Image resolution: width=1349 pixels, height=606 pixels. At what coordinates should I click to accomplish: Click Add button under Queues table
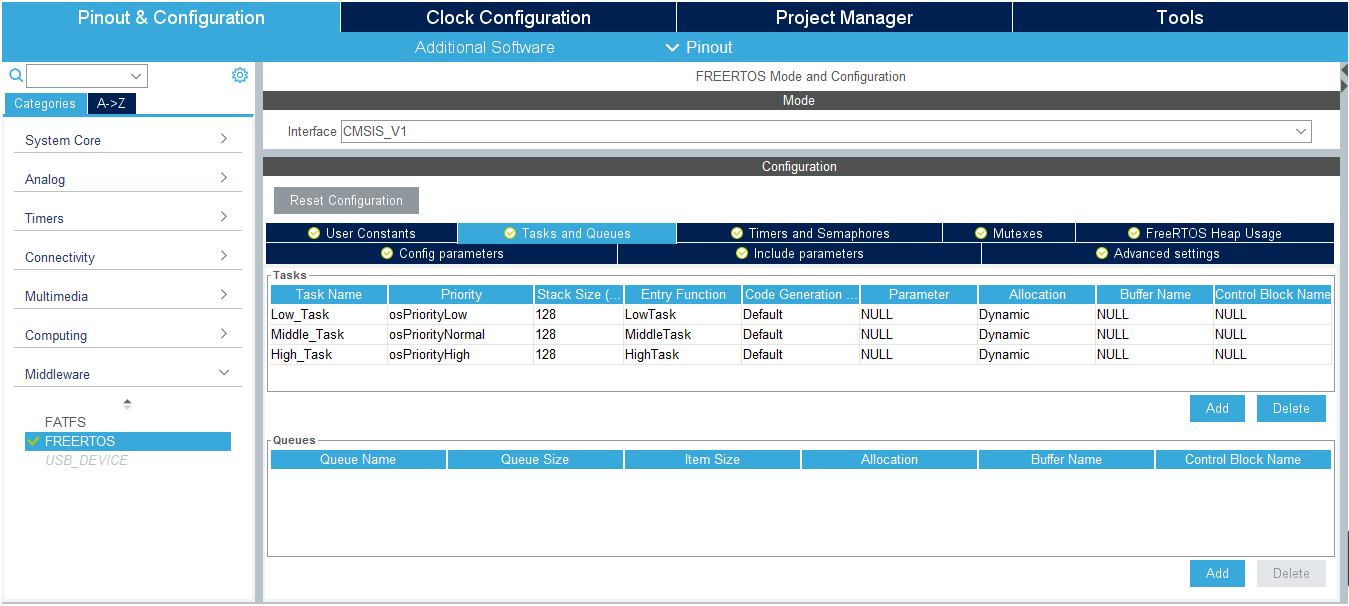(1217, 573)
